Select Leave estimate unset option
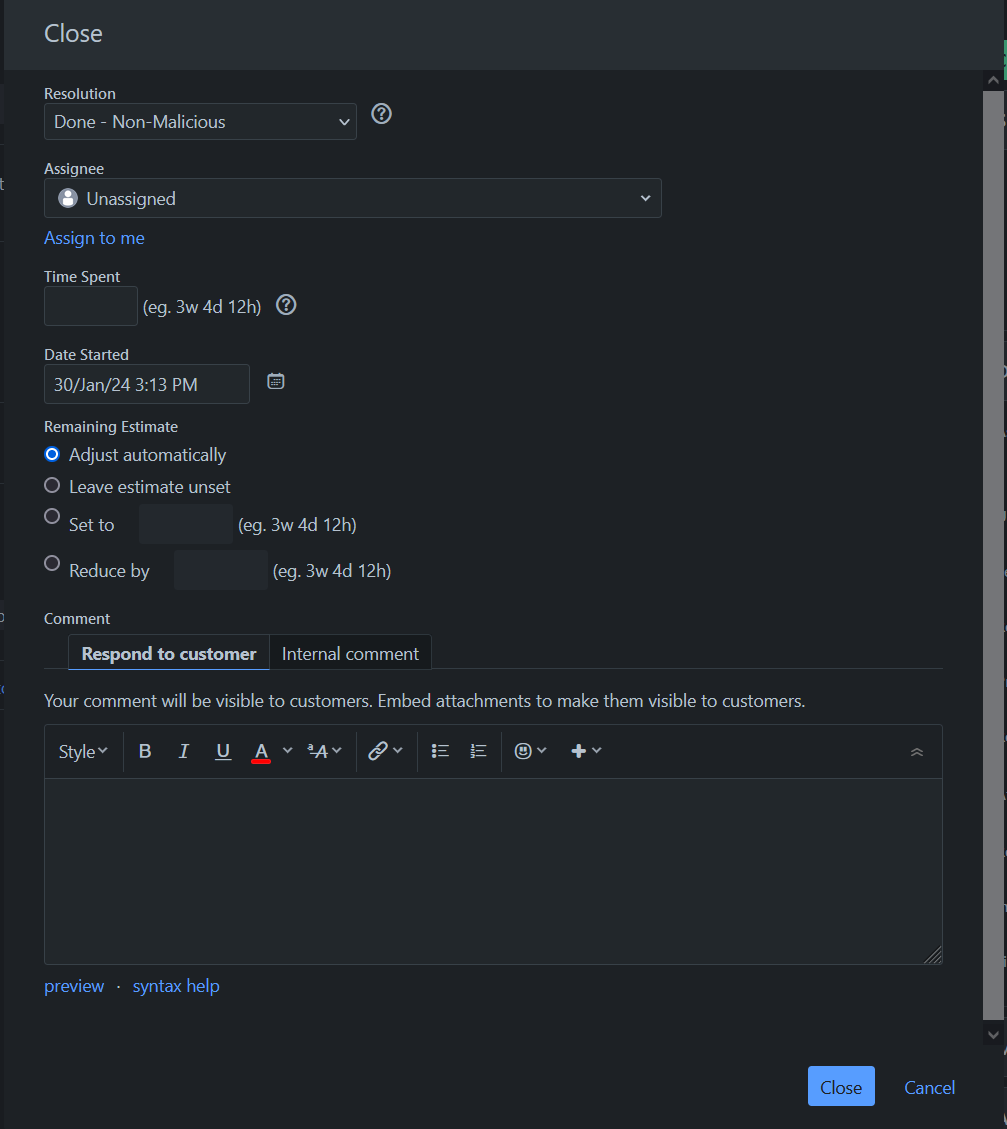The height and width of the screenshot is (1129, 1007). click(x=52, y=485)
